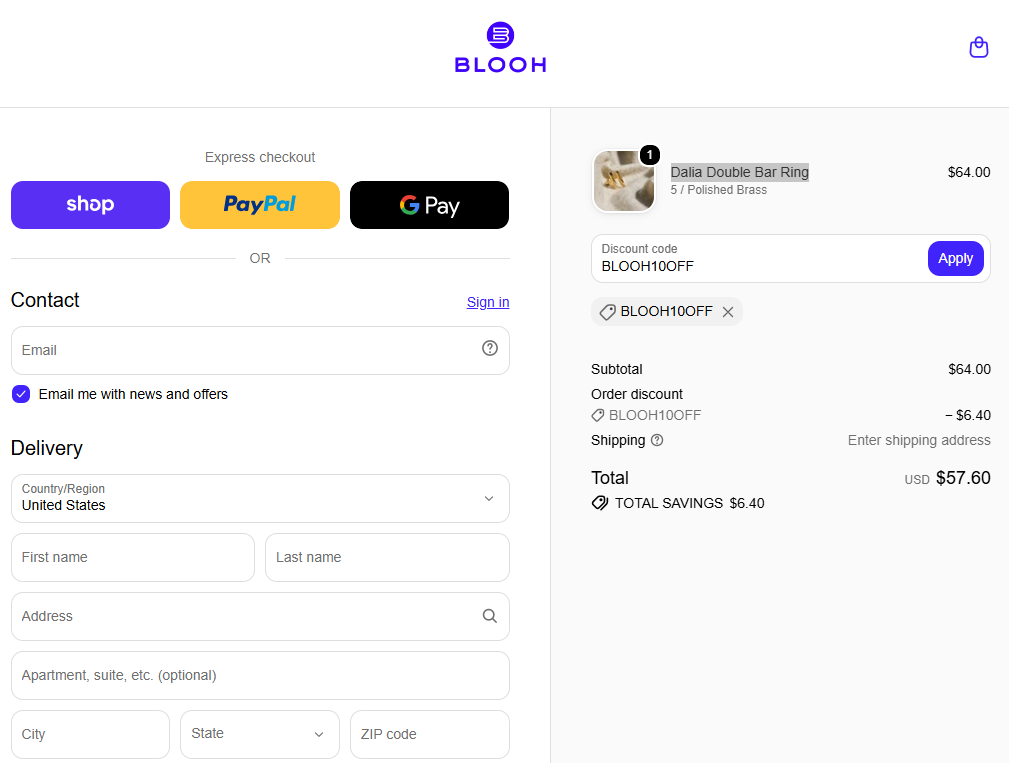Viewport: 1009px width, 763px height.
Task: Click the Apartment, suite, etc. field
Action: (x=260, y=676)
